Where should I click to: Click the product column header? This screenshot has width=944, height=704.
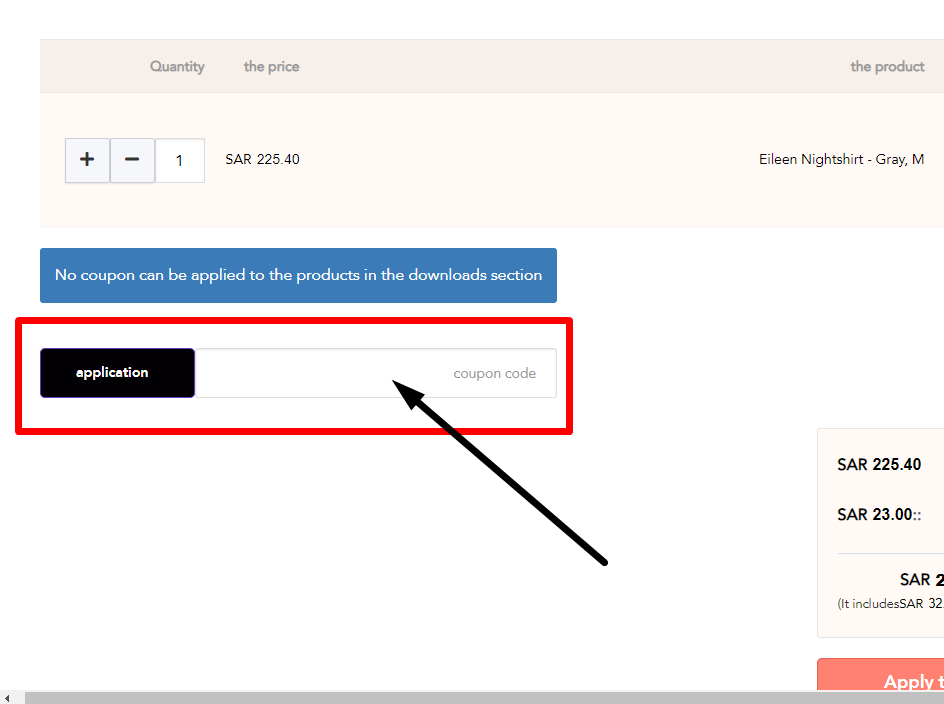887,66
